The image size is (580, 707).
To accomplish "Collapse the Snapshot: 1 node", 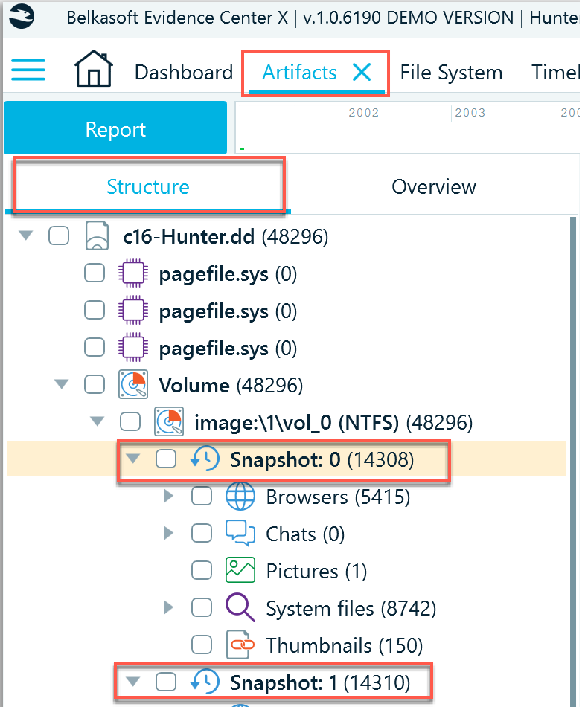I will point(133,681).
